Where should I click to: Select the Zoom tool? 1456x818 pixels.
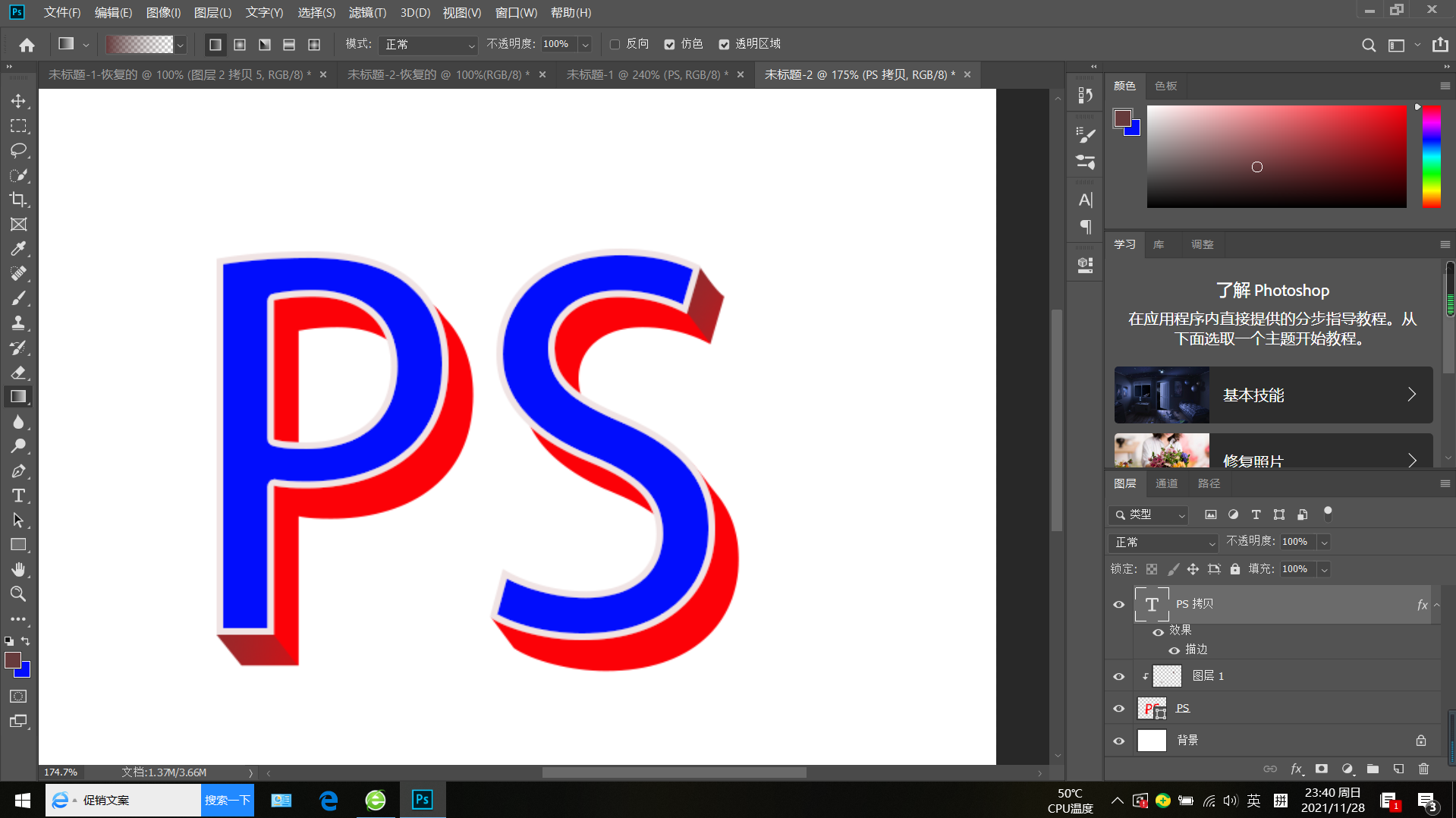pos(18,594)
